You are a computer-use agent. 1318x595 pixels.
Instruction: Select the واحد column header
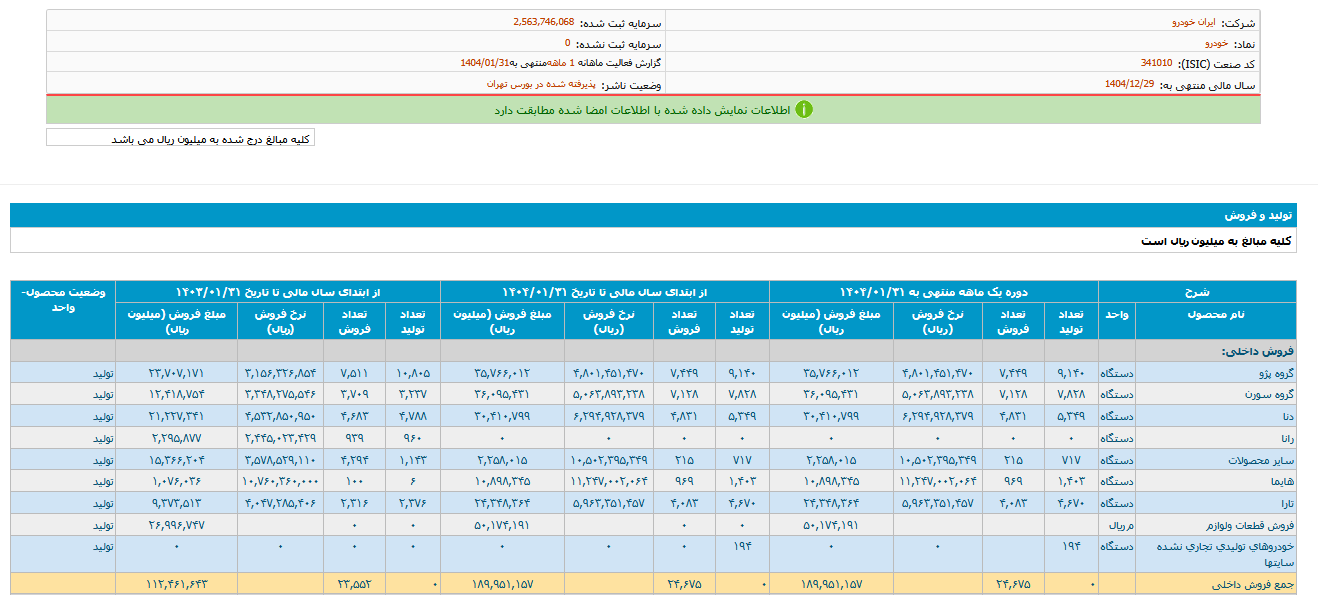click(1116, 314)
